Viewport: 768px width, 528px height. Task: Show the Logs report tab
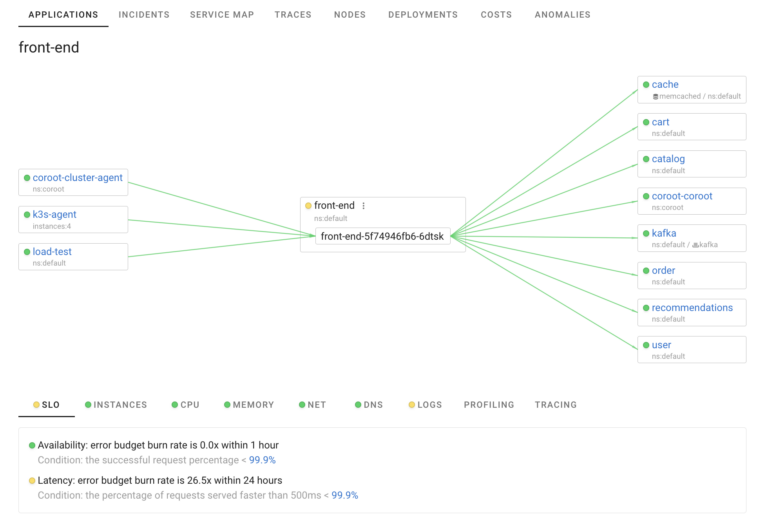[425, 405]
